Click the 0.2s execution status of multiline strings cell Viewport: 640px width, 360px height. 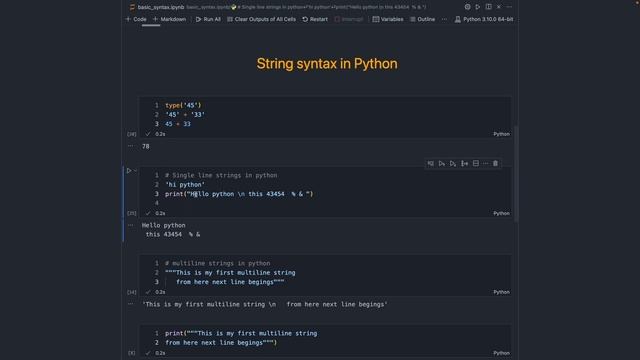(160, 292)
